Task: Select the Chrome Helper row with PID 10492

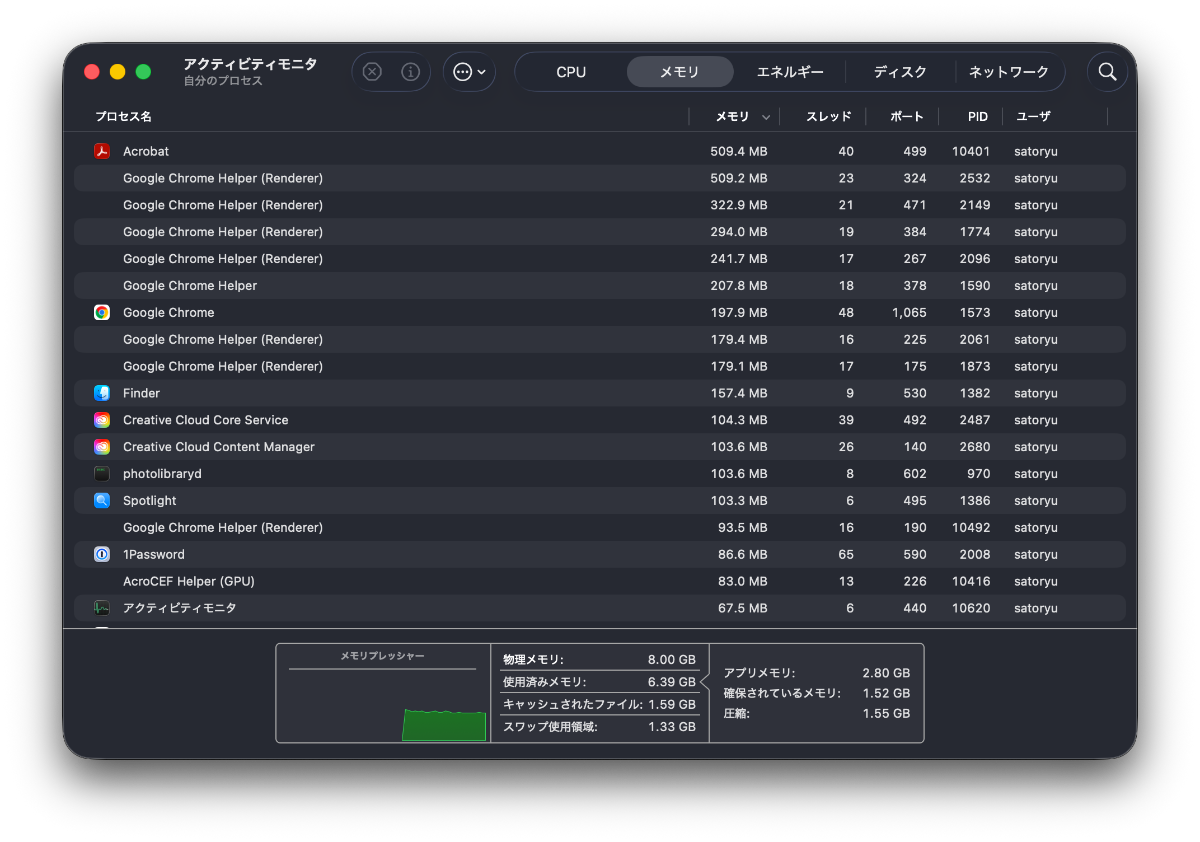Action: (x=600, y=527)
